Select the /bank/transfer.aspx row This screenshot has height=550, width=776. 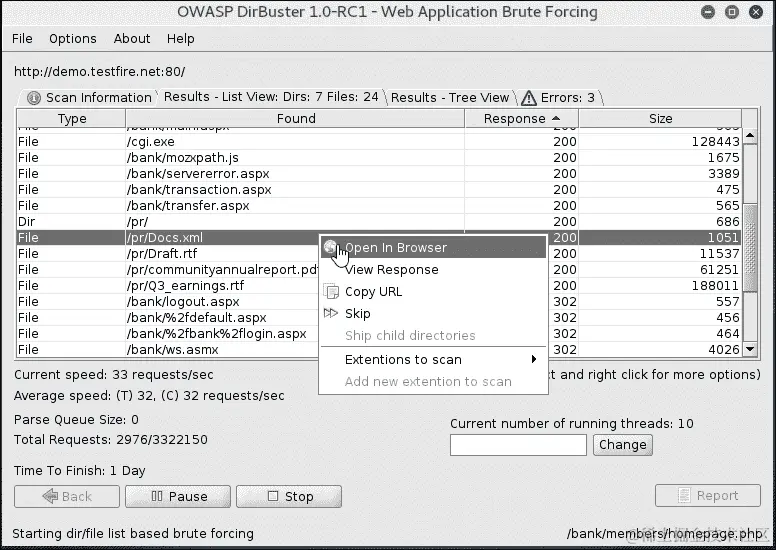coord(379,205)
